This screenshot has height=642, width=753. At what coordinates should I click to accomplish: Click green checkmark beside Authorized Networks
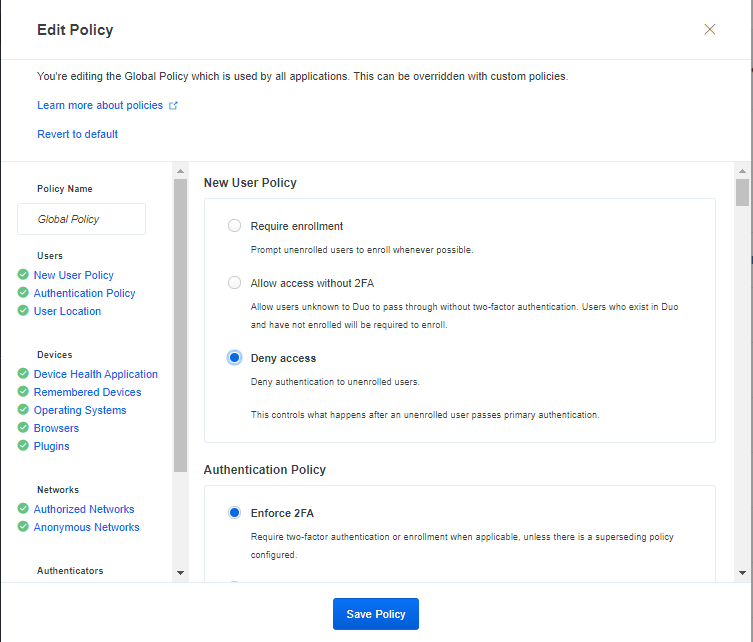point(23,508)
